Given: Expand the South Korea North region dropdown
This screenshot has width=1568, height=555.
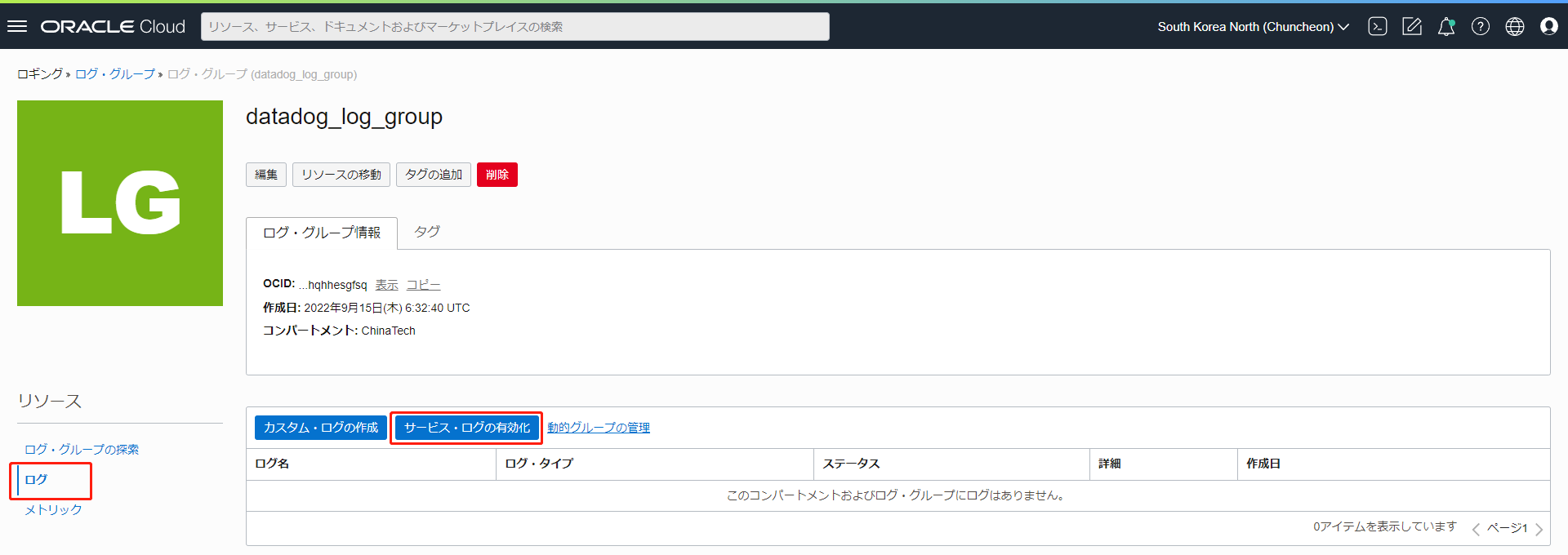Looking at the screenshot, I should [x=1252, y=26].
